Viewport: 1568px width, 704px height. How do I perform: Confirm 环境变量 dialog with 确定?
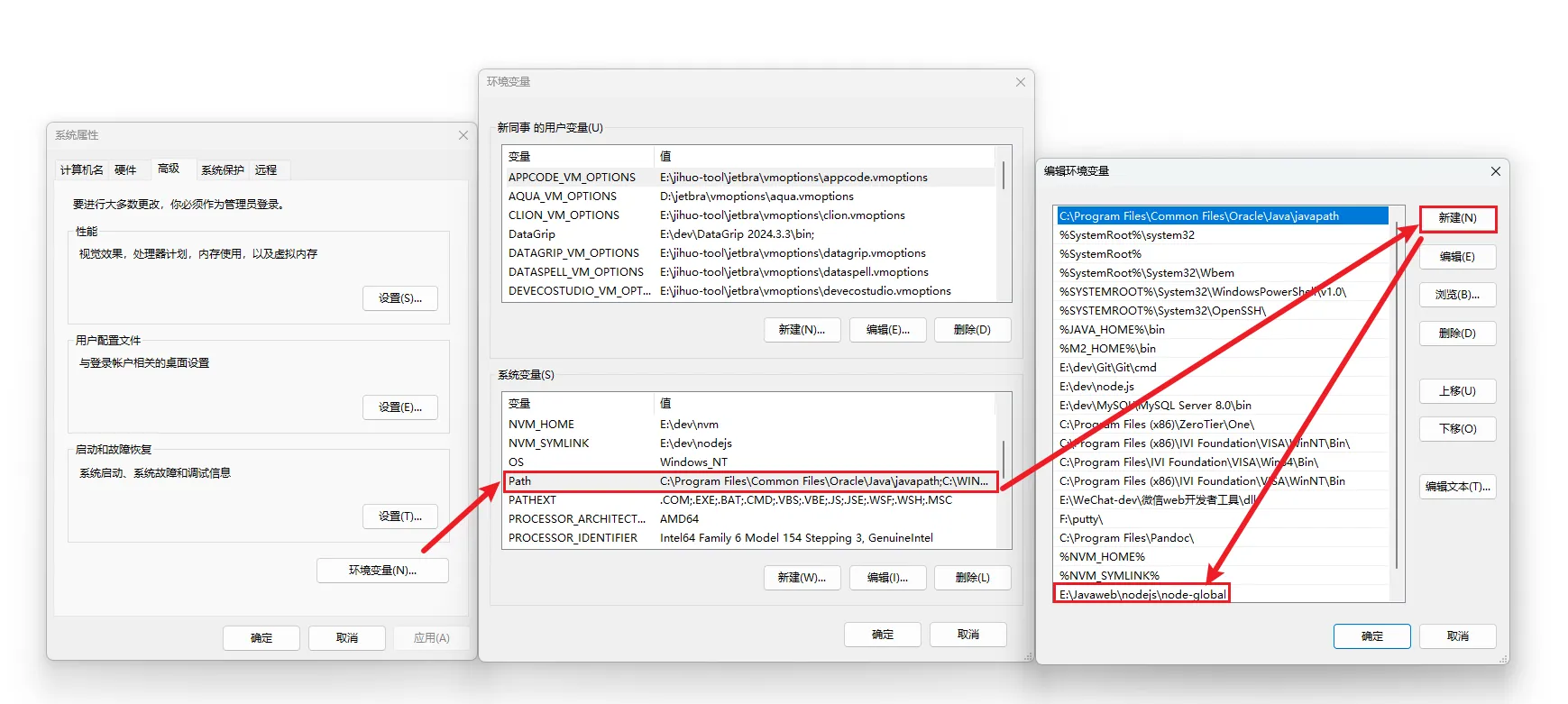[x=883, y=635]
